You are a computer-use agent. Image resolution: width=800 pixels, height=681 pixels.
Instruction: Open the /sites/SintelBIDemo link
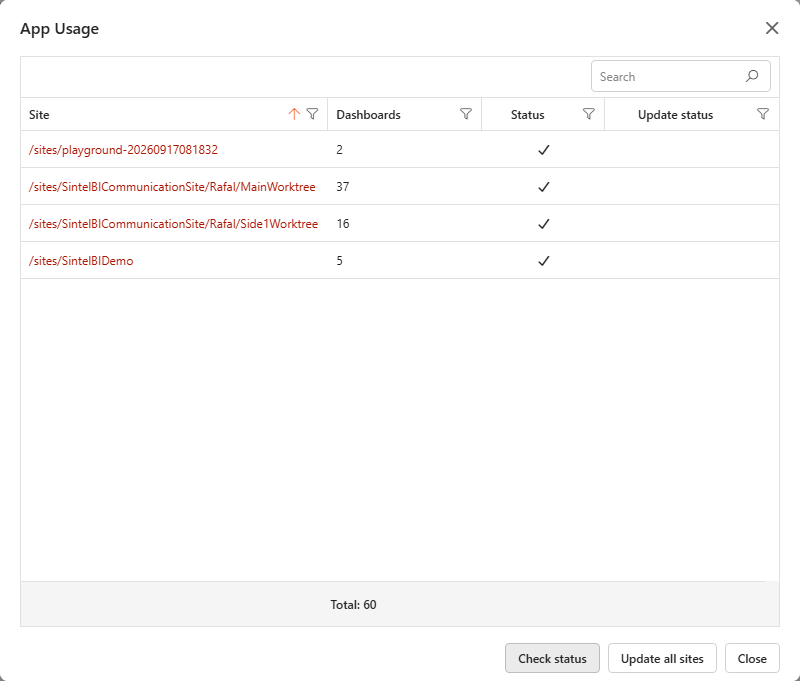click(x=81, y=261)
